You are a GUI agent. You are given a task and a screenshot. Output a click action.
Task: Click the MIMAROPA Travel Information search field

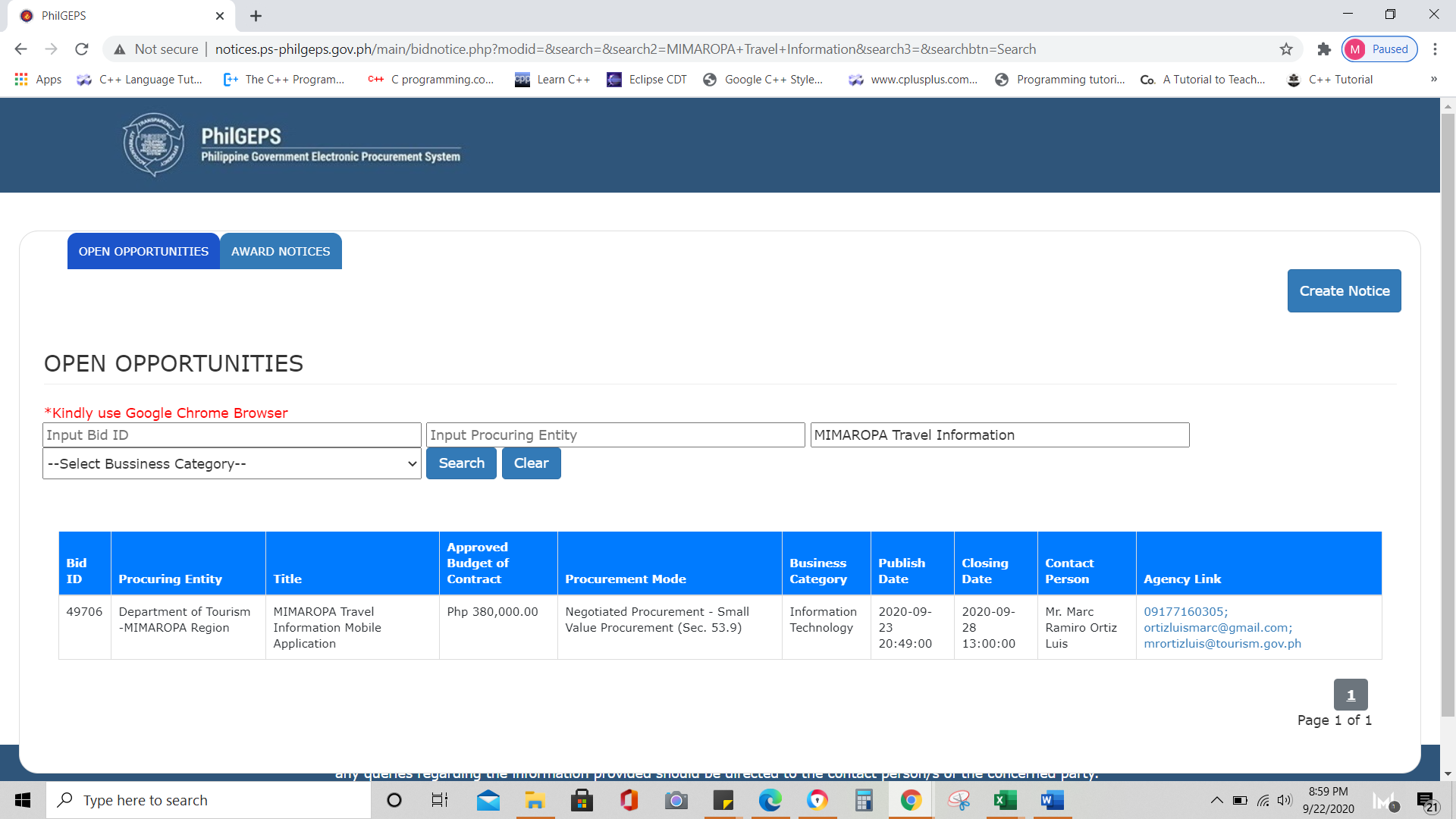(x=999, y=435)
